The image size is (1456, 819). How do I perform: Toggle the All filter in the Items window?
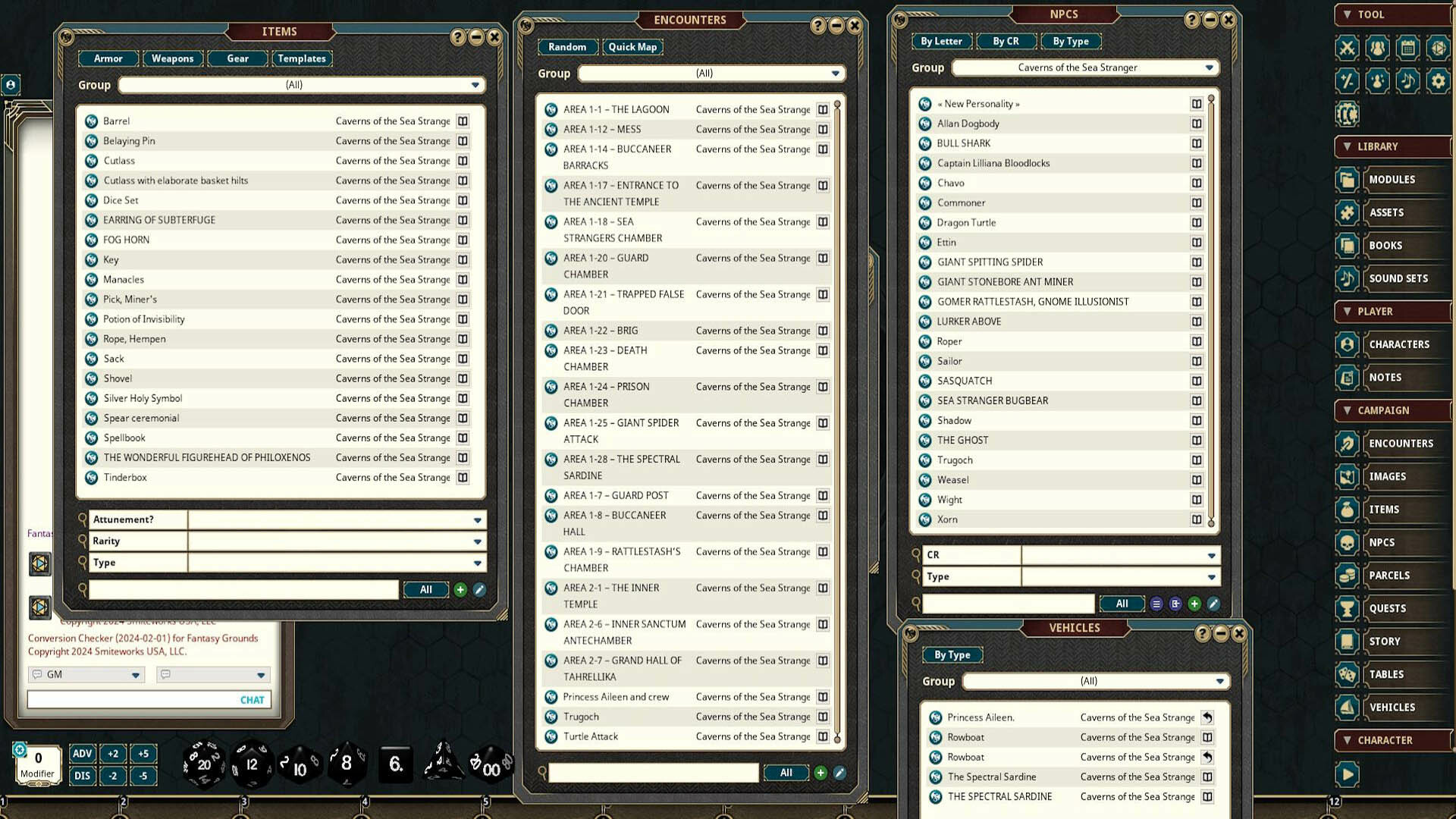425,589
